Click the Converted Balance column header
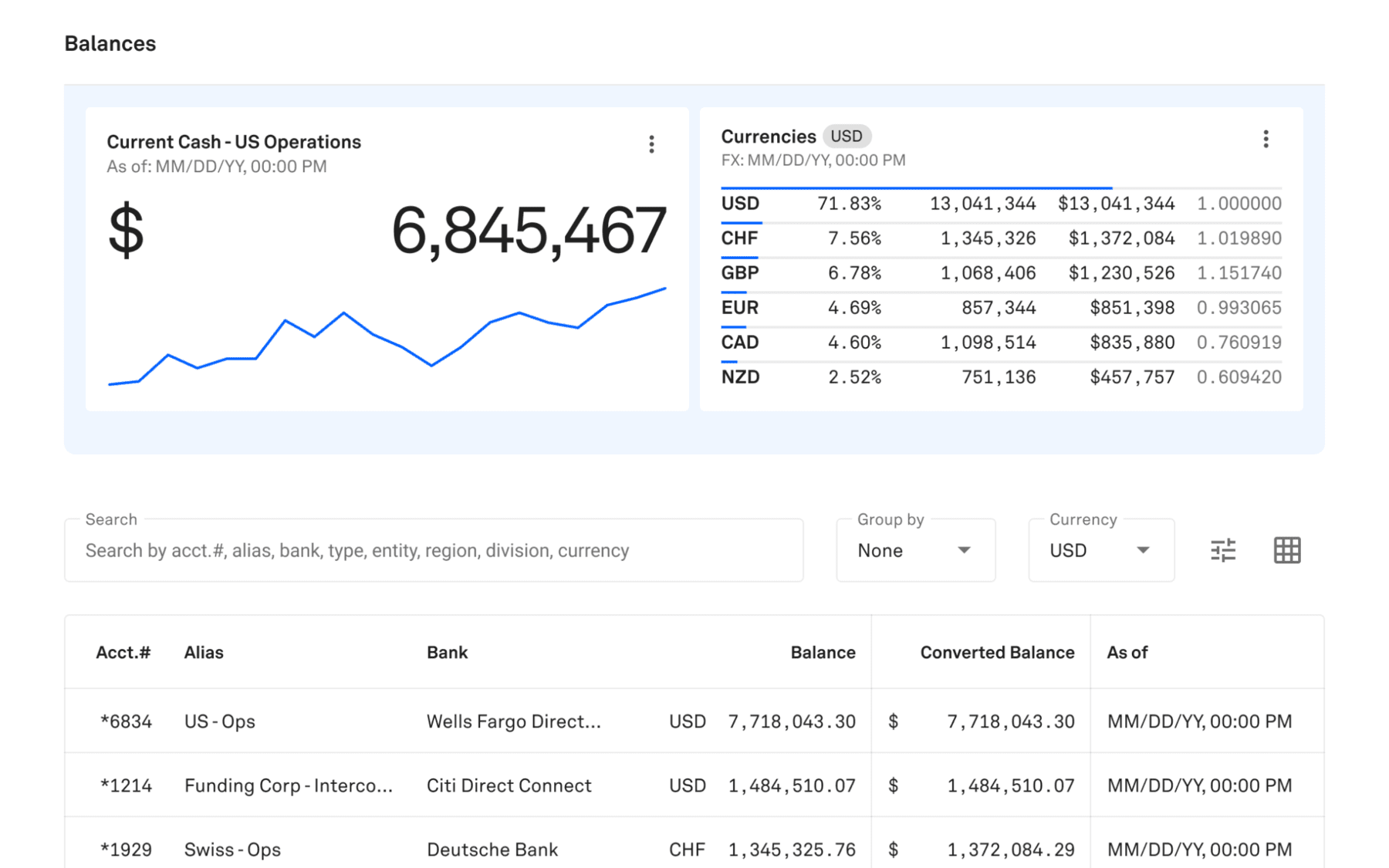The image size is (1389, 868). (996, 653)
